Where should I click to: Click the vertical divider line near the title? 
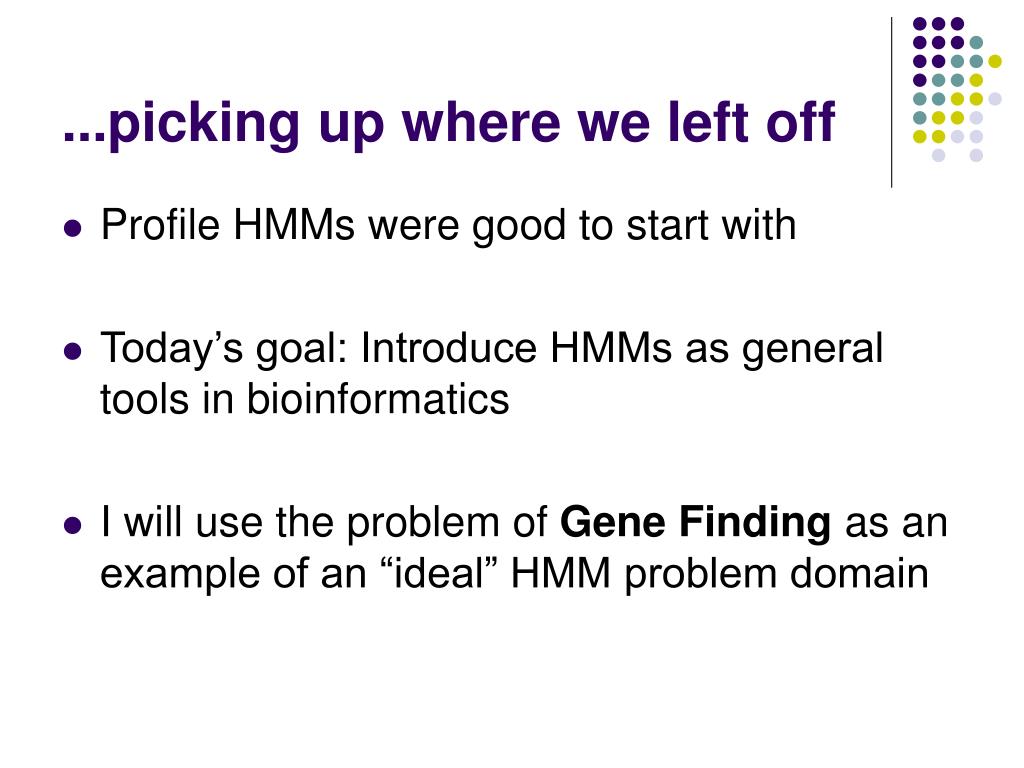(891, 103)
